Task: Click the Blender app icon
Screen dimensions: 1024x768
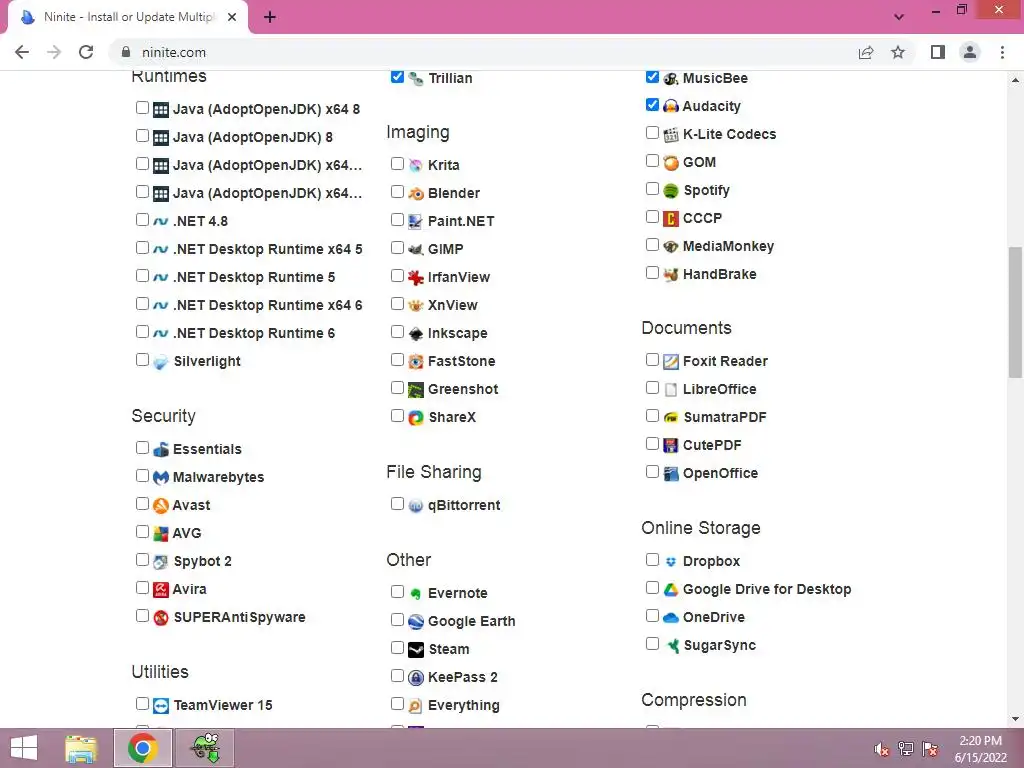Action: (416, 193)
